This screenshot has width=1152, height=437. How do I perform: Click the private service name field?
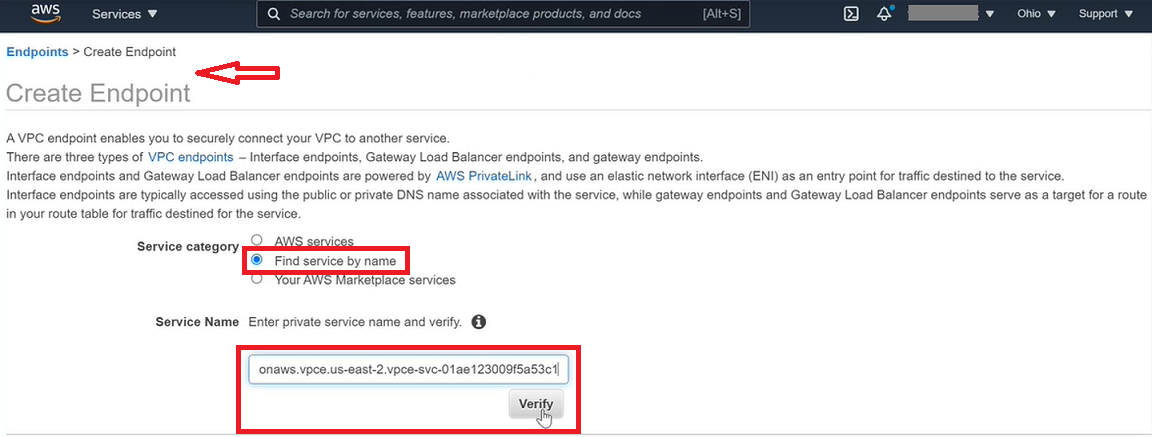point(409,370)
